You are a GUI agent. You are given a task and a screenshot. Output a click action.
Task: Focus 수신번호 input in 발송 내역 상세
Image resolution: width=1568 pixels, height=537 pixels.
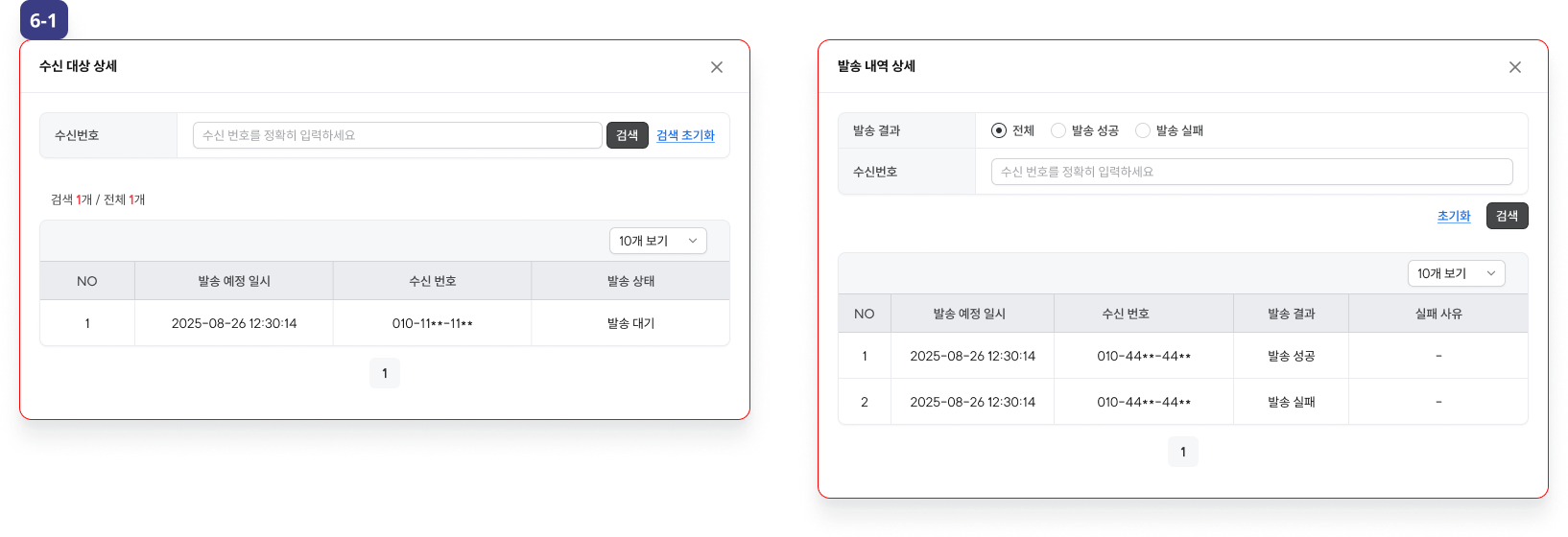pos(1251,172)
